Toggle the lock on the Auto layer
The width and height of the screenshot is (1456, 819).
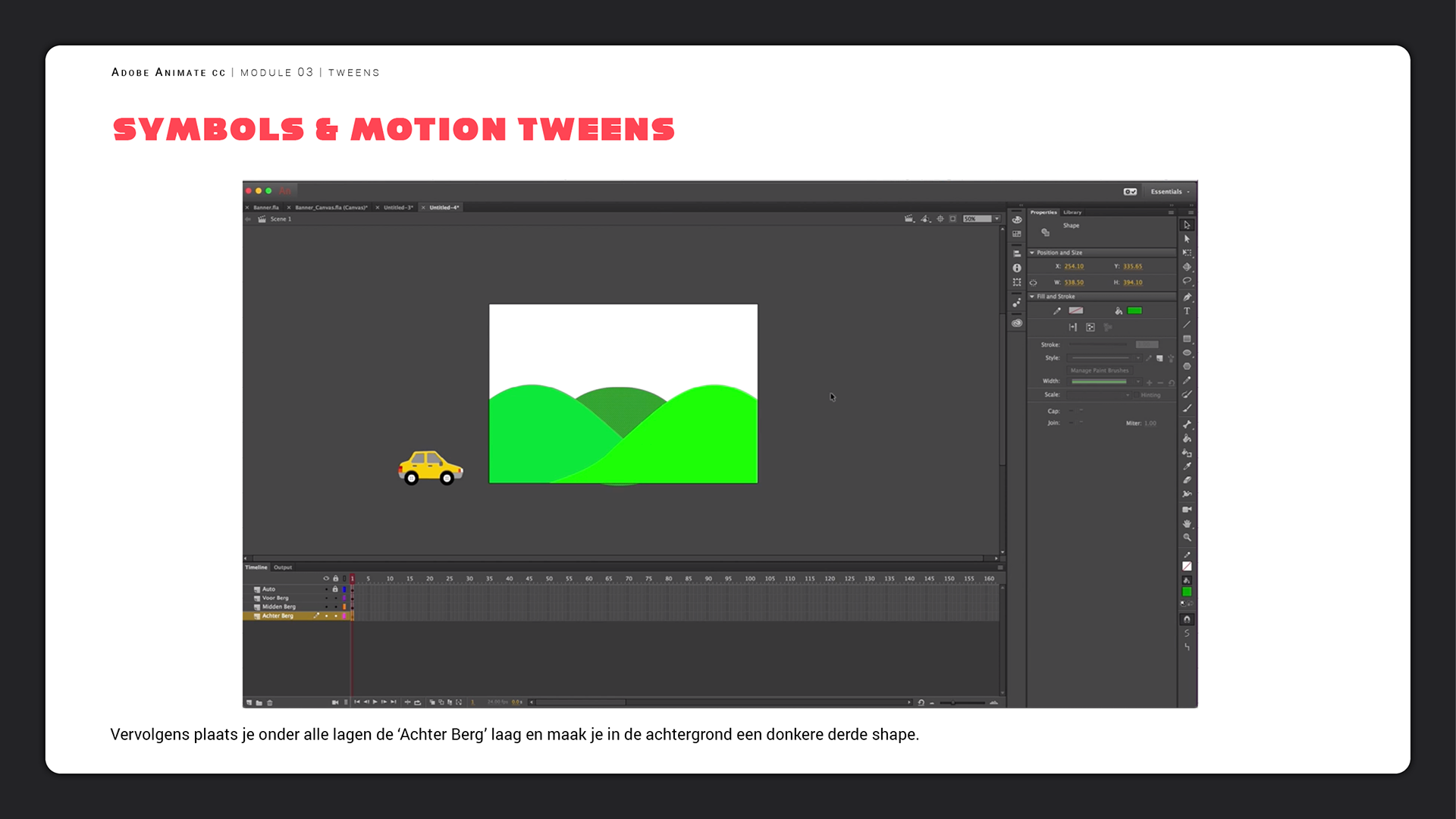[335, 589]
